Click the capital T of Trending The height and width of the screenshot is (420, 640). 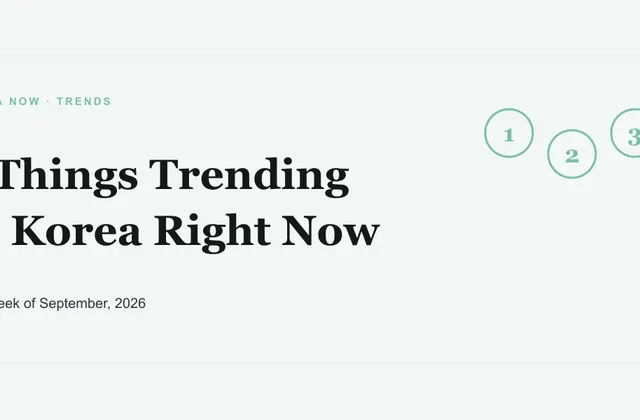point(165,174)
